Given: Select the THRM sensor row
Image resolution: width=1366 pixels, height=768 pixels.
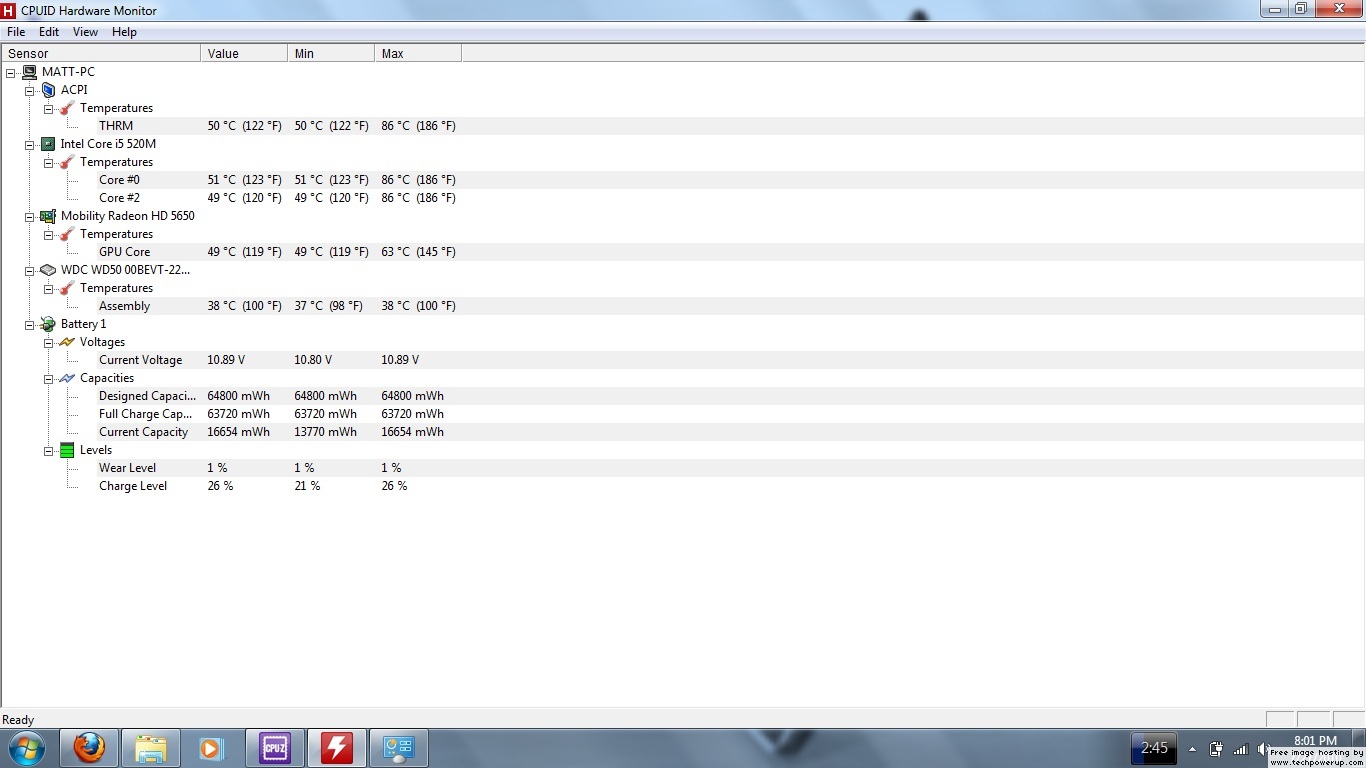Looking at the screenshot, I should tap(683, 126).
